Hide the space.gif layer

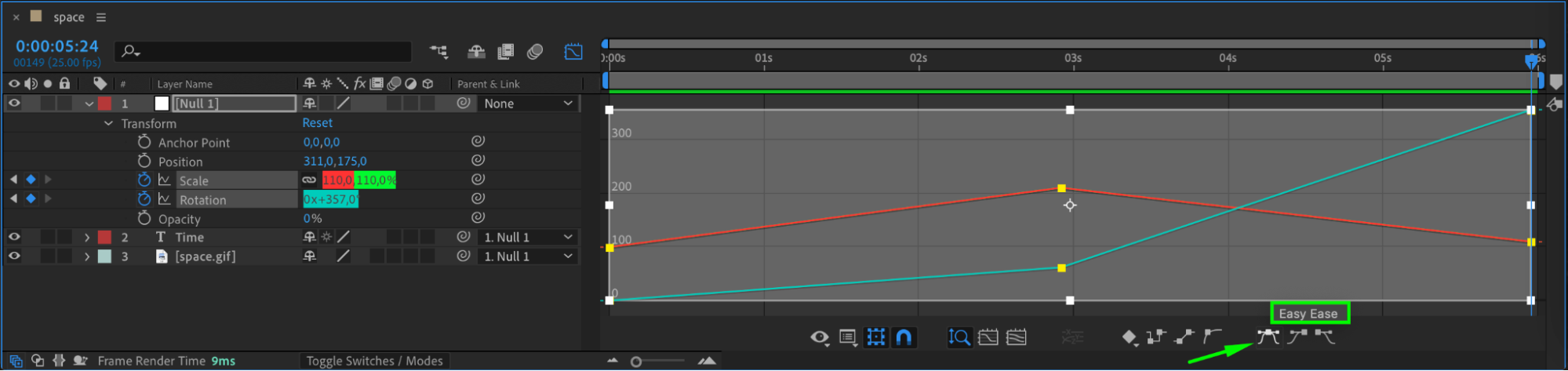coord(14,256)
